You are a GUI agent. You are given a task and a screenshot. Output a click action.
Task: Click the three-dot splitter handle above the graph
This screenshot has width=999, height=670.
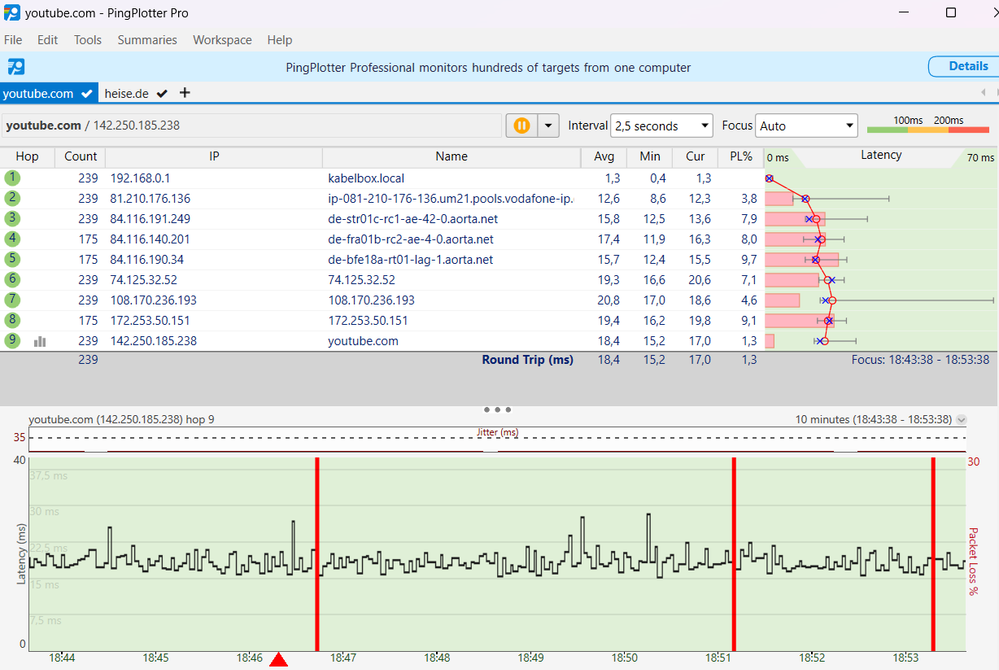point(497,410)
